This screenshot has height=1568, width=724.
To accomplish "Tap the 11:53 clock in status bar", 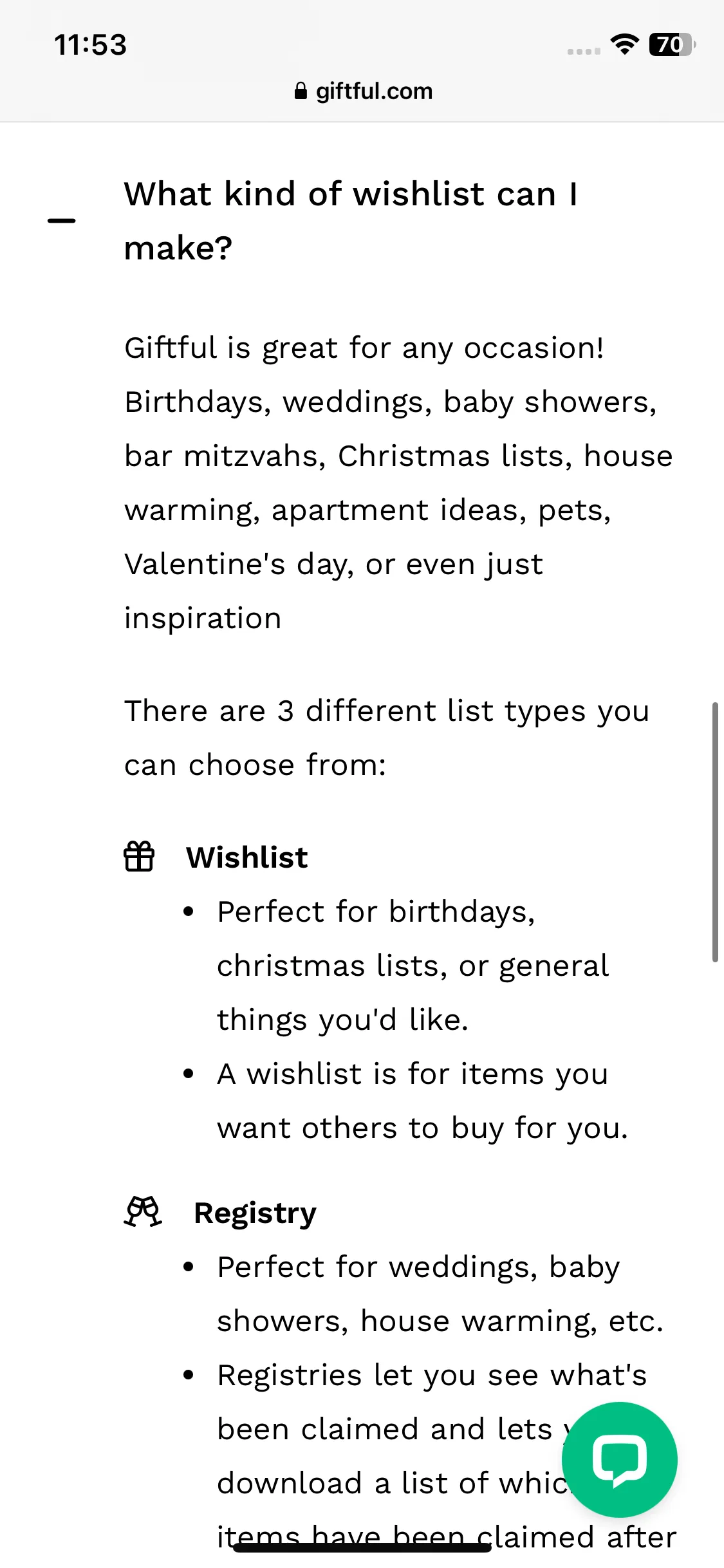I will pyautogui.click(x=91, y=44).
